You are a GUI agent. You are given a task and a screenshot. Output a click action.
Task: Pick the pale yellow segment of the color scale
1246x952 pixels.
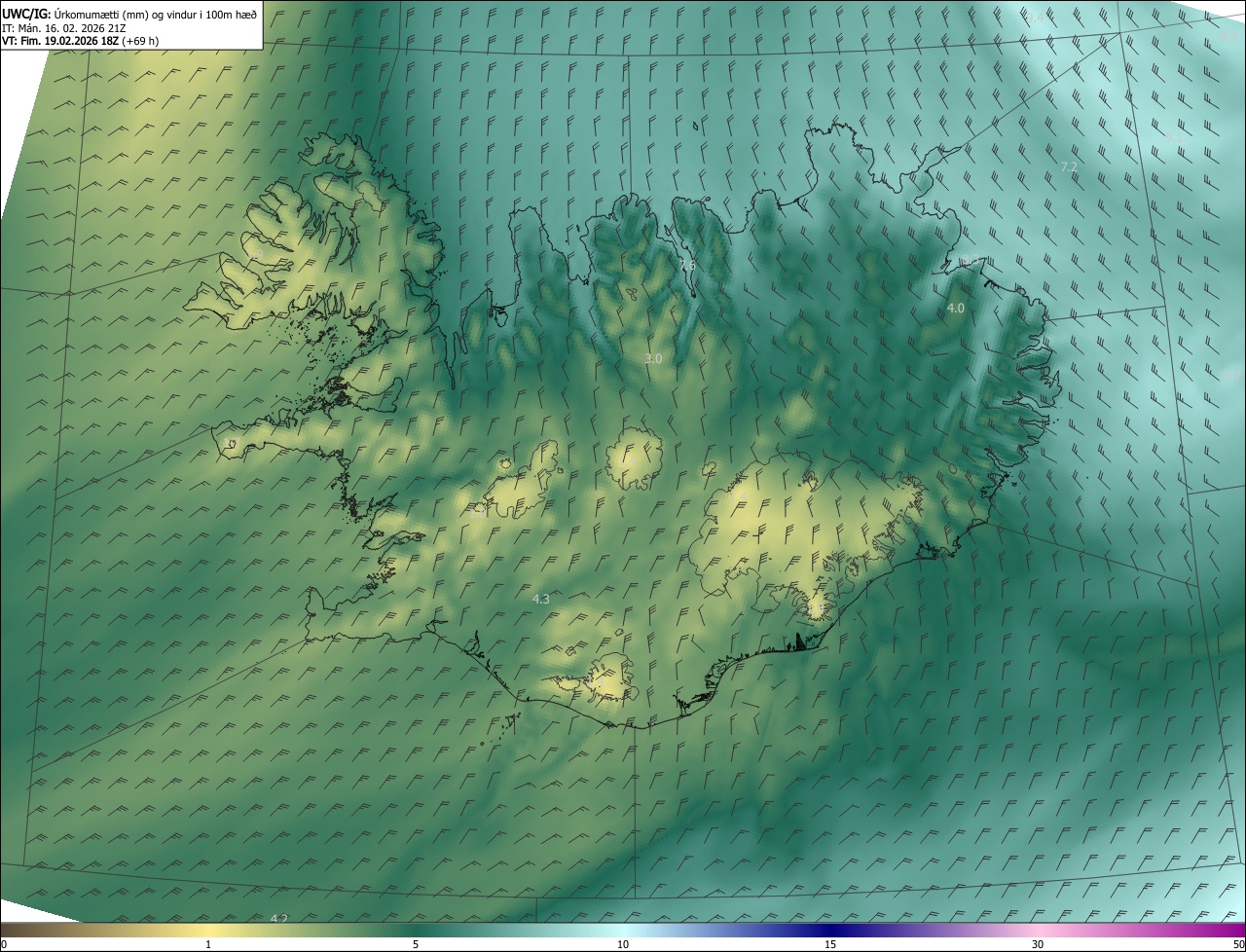209,931
